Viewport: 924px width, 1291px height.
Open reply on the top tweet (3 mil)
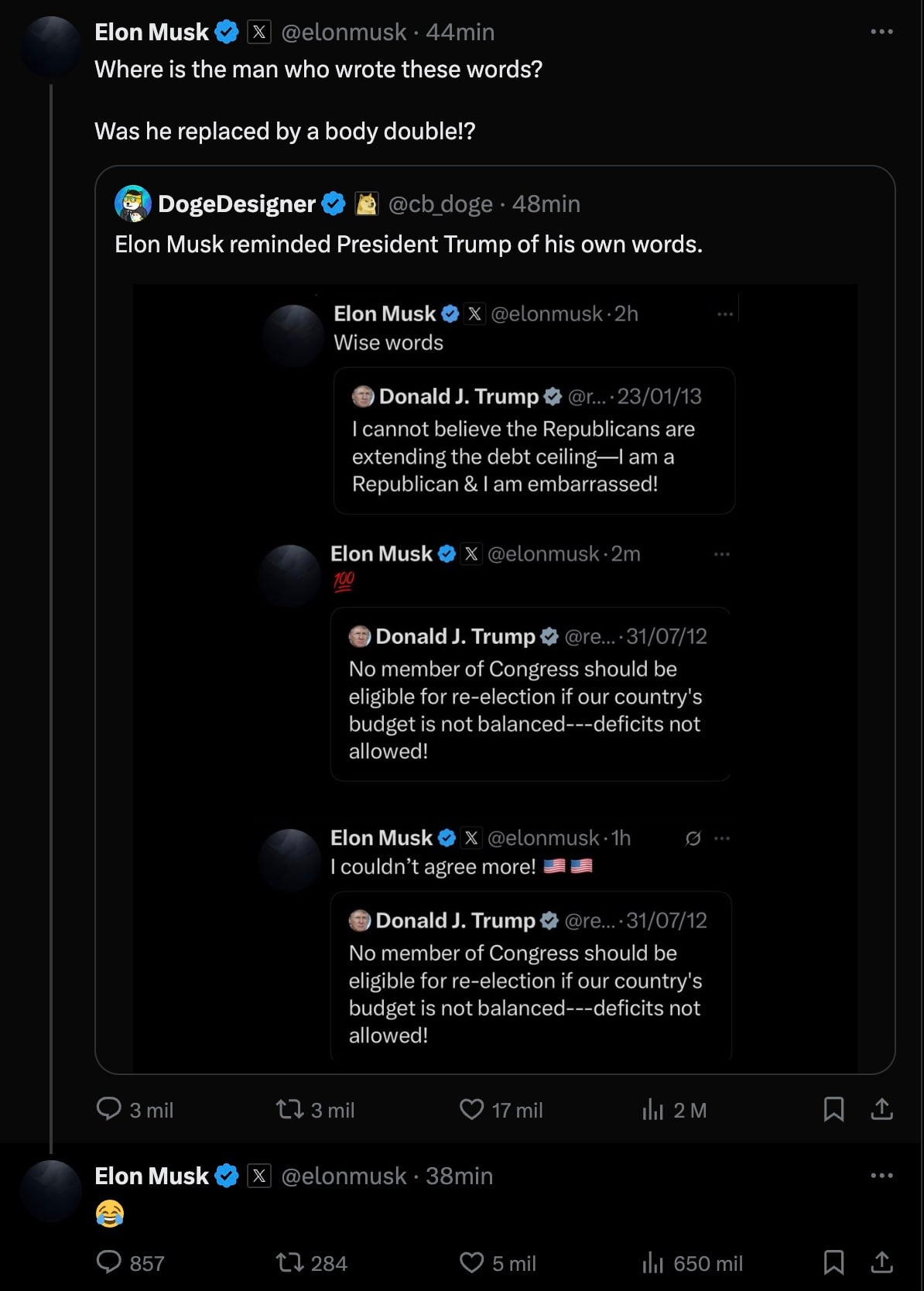(x=109, y=1109)
